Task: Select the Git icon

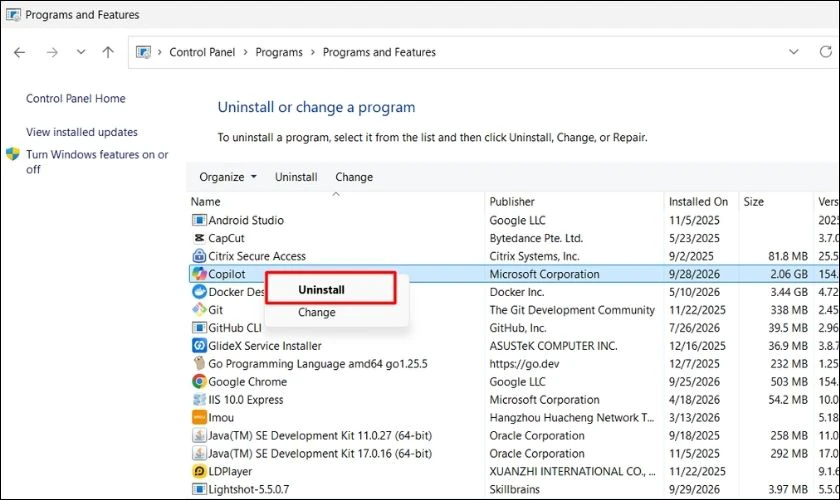Action: 199,310
